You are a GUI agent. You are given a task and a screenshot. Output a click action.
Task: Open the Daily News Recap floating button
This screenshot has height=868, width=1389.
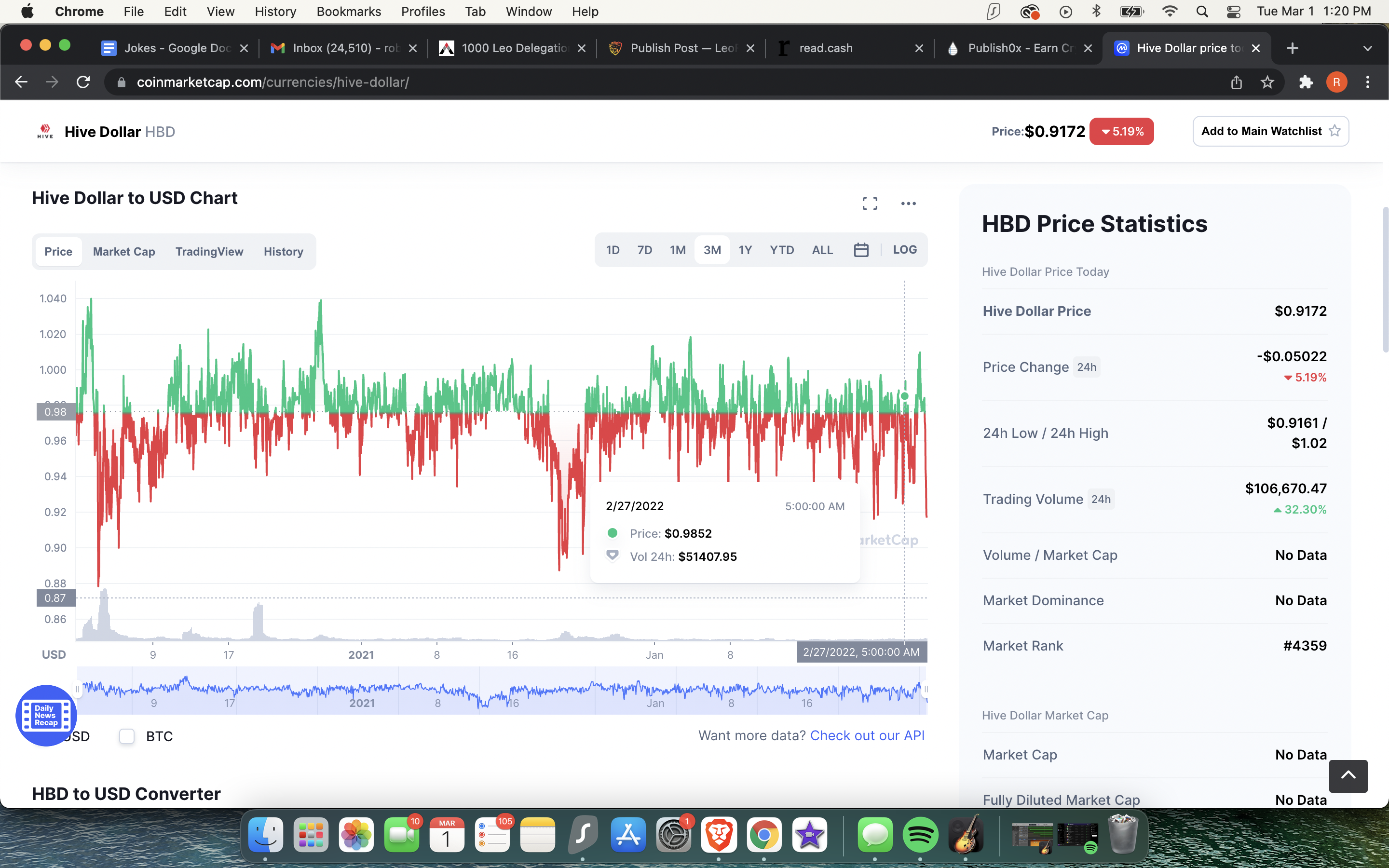(46, 715)
